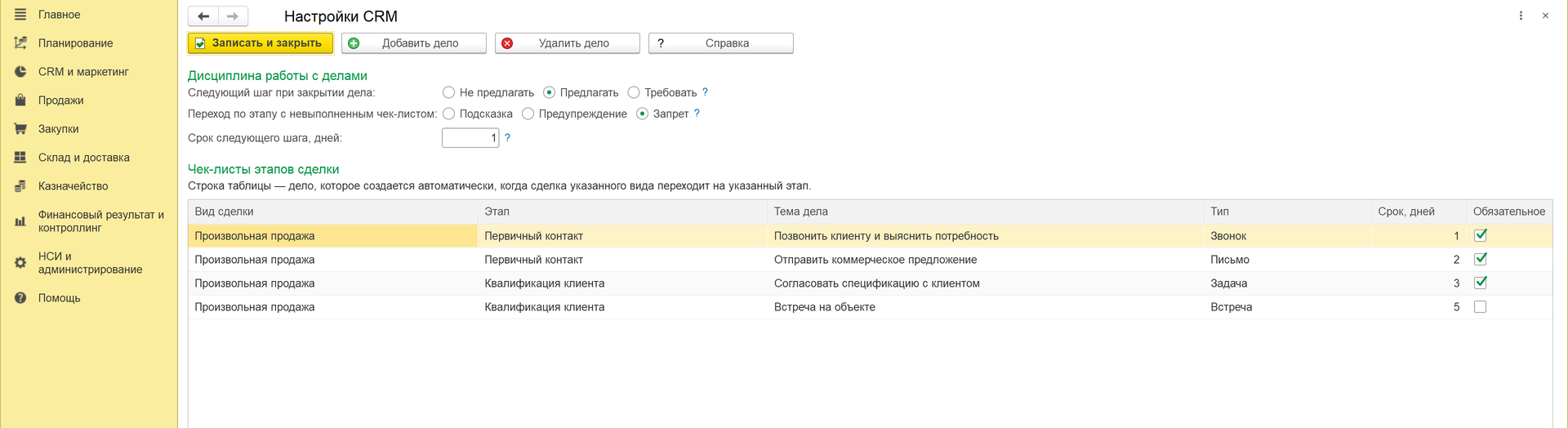Toggle Обязательное for Согласовать спецификацию row
Image resolution: width=1568 pixels, height=428 pixels.
(1480, 283)
